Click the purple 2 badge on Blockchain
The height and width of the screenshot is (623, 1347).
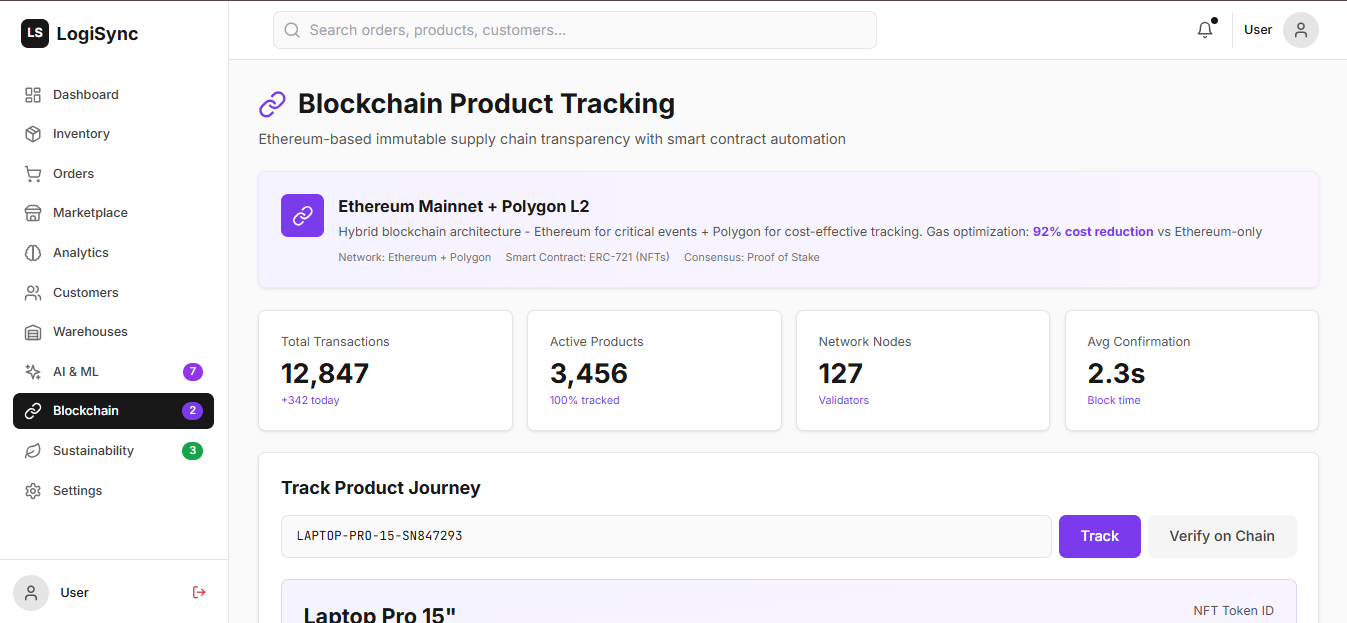193,411
